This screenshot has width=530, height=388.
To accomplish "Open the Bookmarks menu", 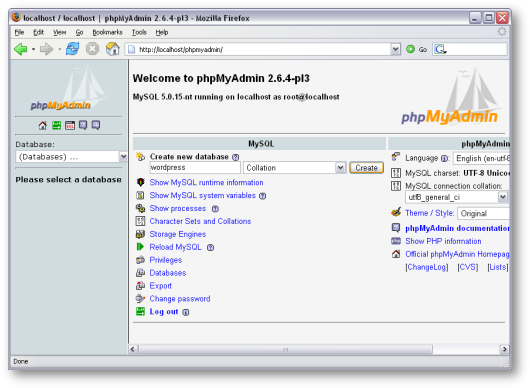I will 107,32.
